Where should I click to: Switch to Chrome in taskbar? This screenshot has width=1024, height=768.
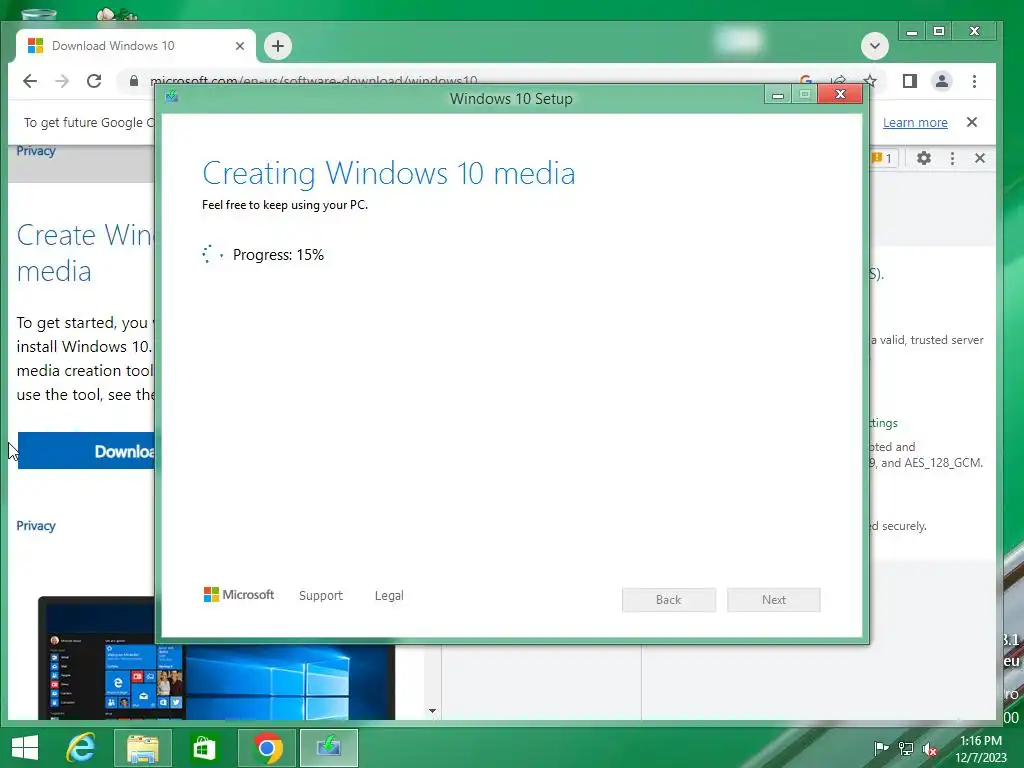266,748
